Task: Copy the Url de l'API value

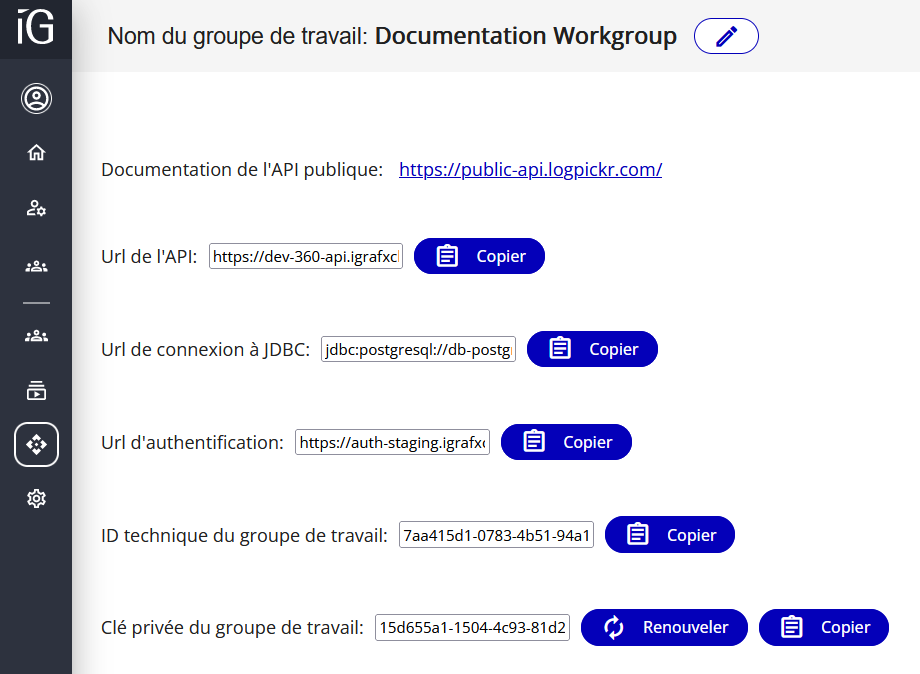Action: [x=479, y=256]
